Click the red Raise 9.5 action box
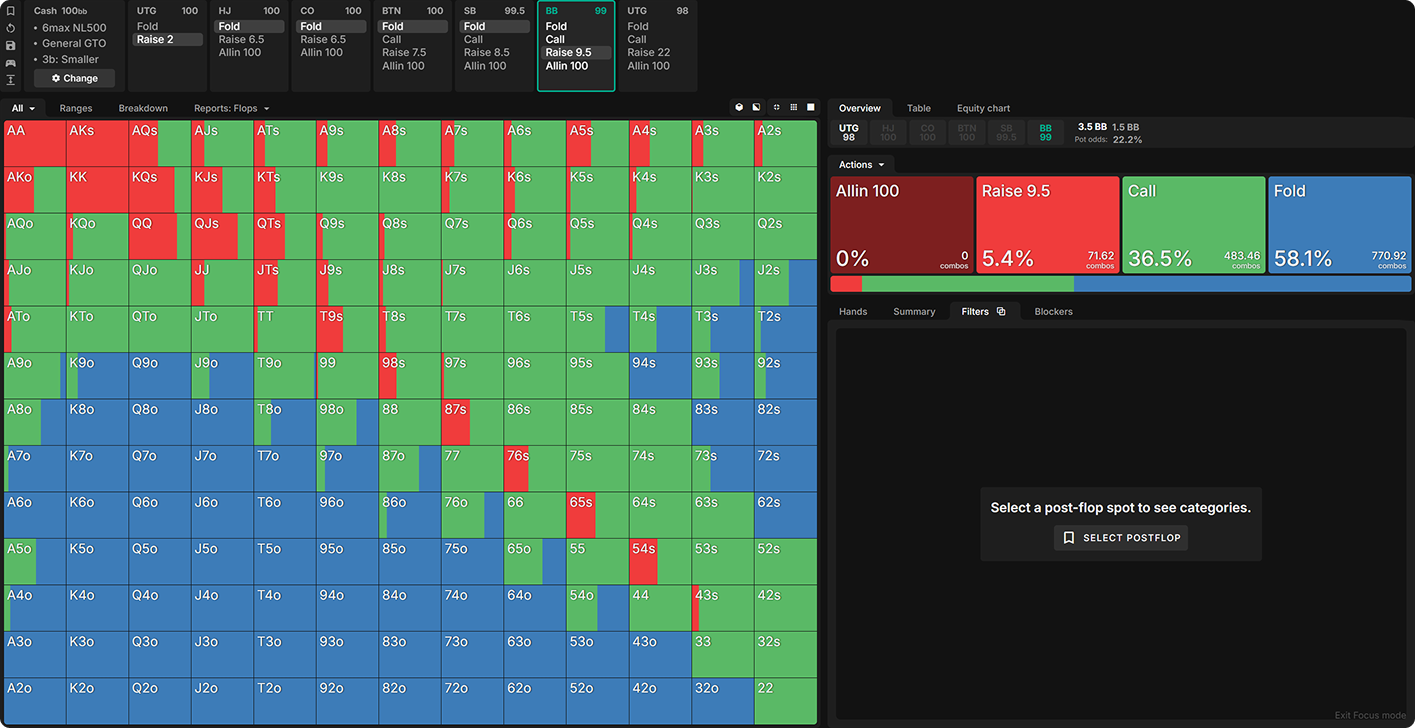The height and width of the screenshot is (728, 1415). click(1046, 225)
